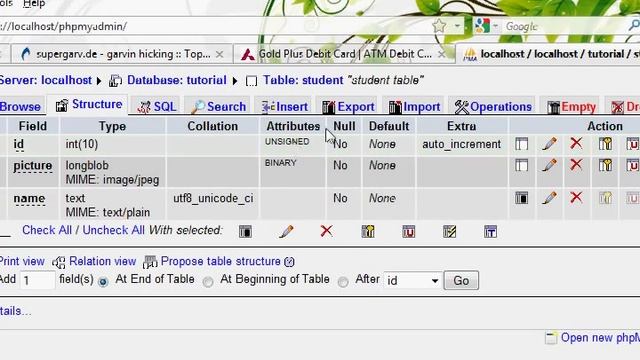Edit the id field with pencil icon
Screen dimensions: 640x360
pyautogui.click(x=549, y=143)
